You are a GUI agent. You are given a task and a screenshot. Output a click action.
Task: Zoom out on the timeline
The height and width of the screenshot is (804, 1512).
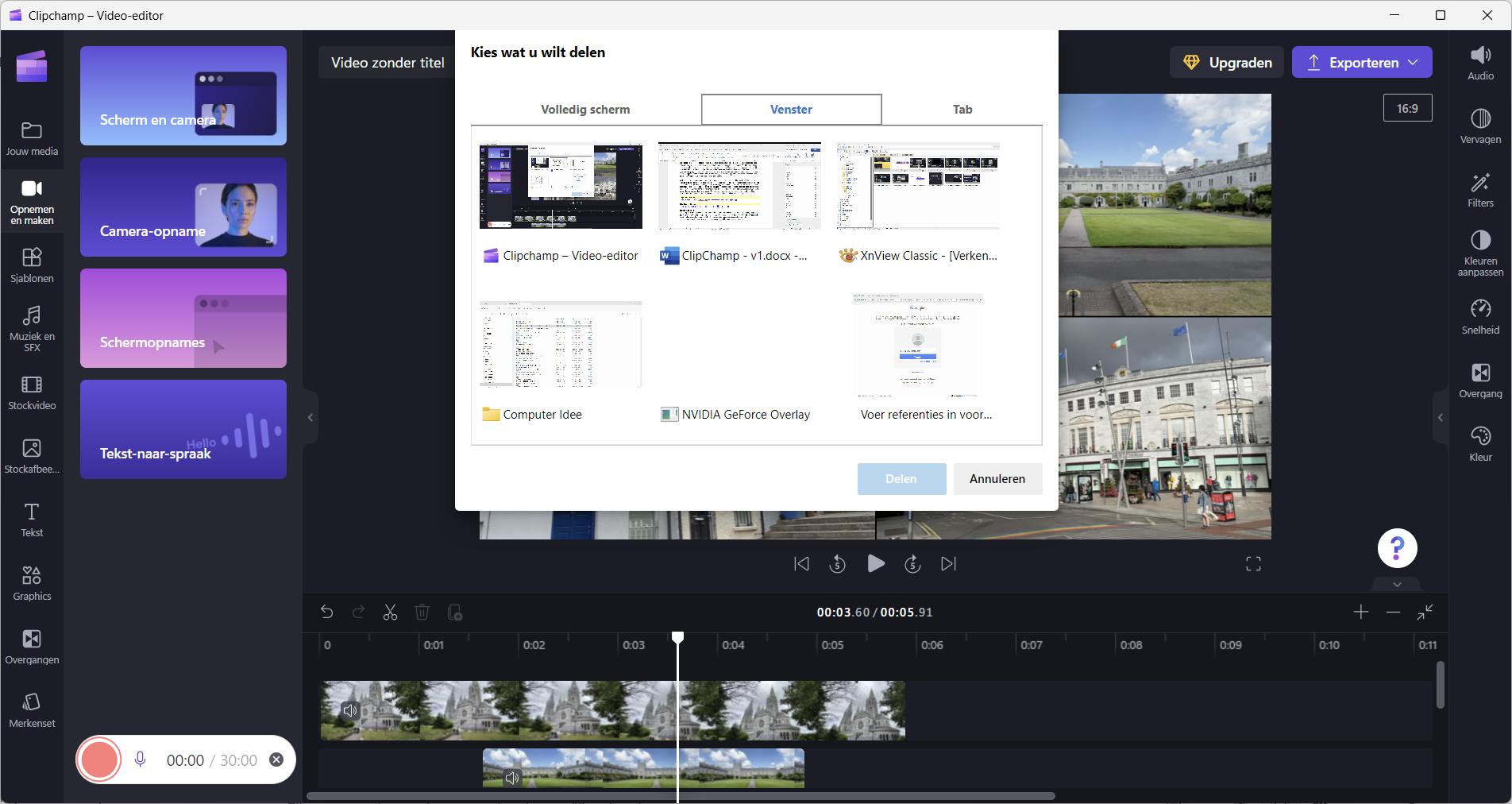click(1393, 612)
